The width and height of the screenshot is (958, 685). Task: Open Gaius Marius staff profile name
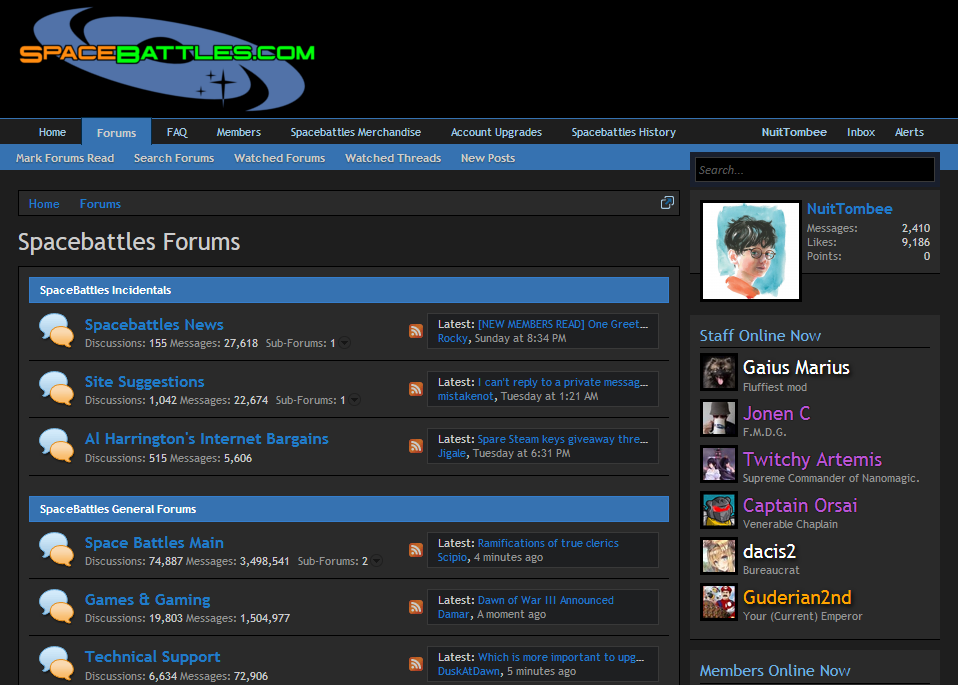pyautogui.click(x=796, y=367)
